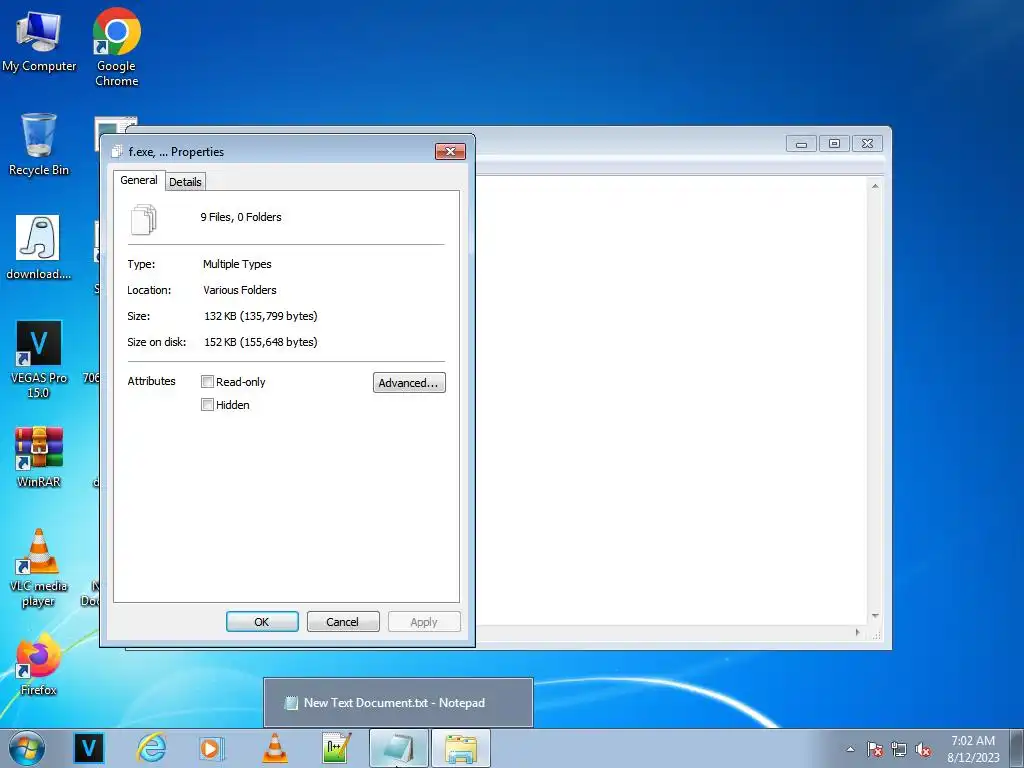Viewport: 1024px width, 768px height.
Task: Click the network tray icon
Action: click(899, 749)
